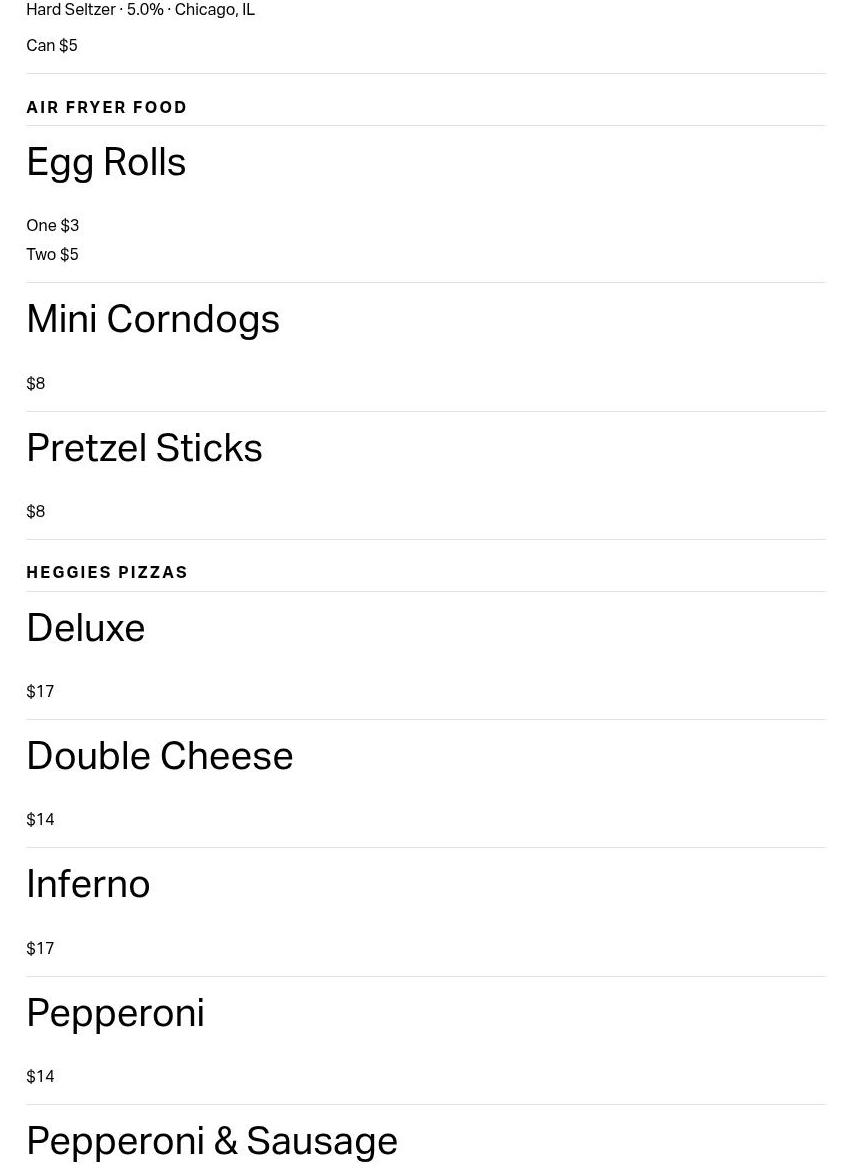
Task: Click the $17 price under Deluxe
Action: click(x=40, y=692)
